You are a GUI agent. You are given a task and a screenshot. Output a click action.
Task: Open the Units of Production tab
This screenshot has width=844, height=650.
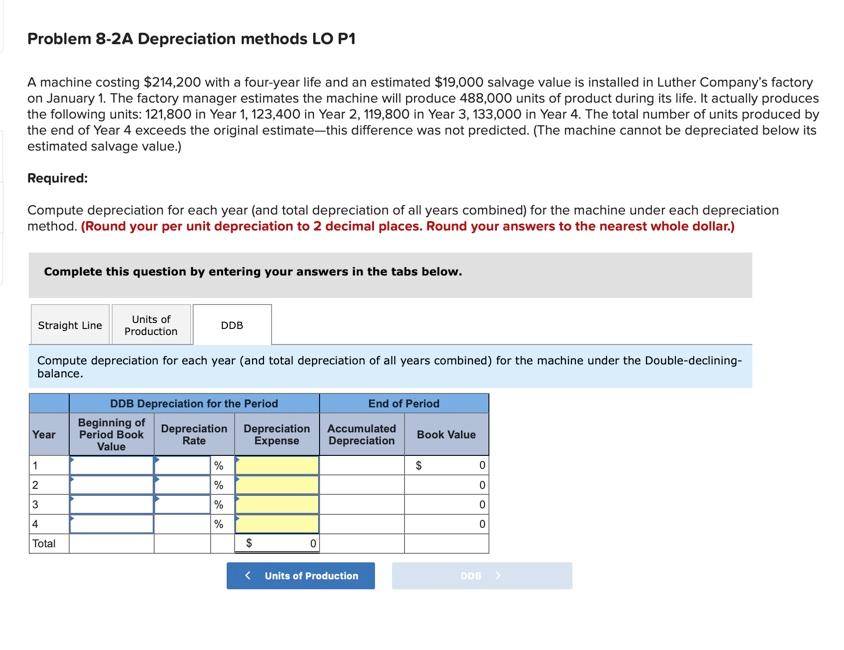(x=151, y=325)
